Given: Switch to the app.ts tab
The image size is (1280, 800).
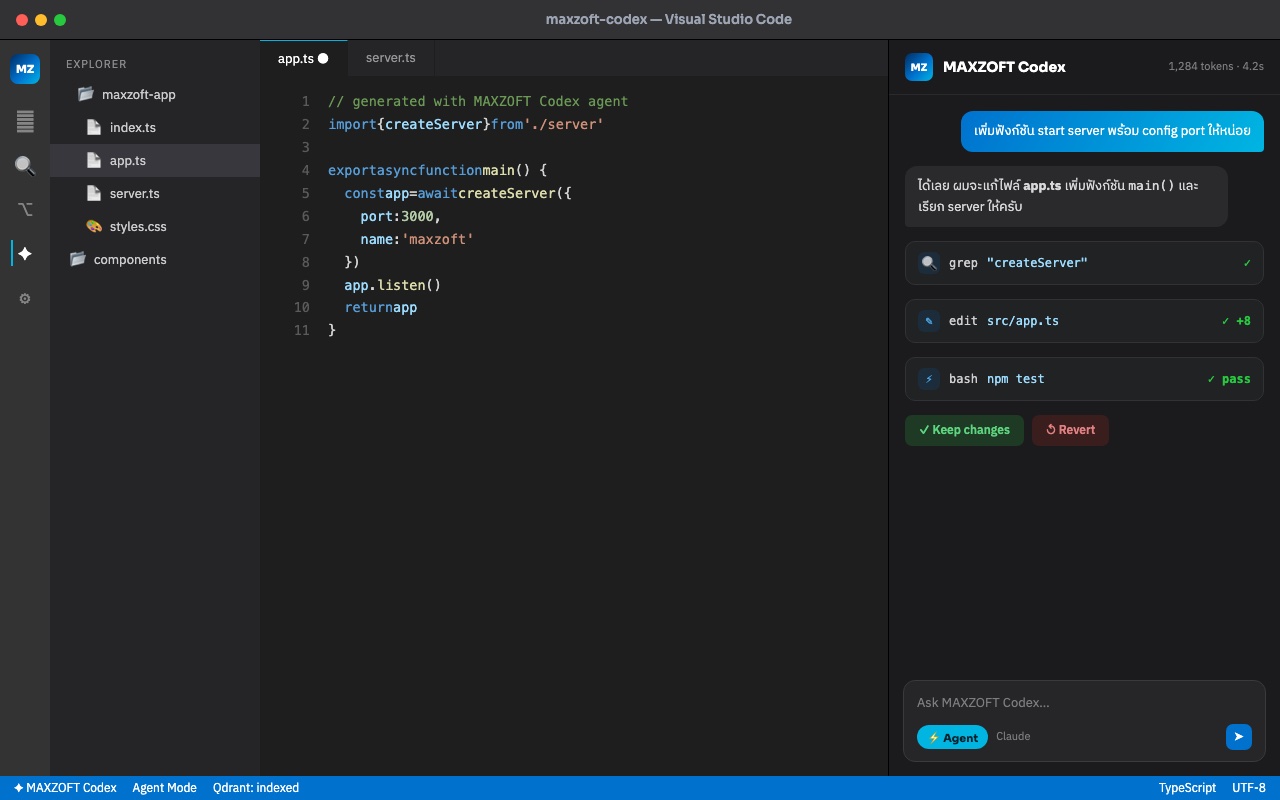Looking at the screenshot, I should (x=303, y=58).
